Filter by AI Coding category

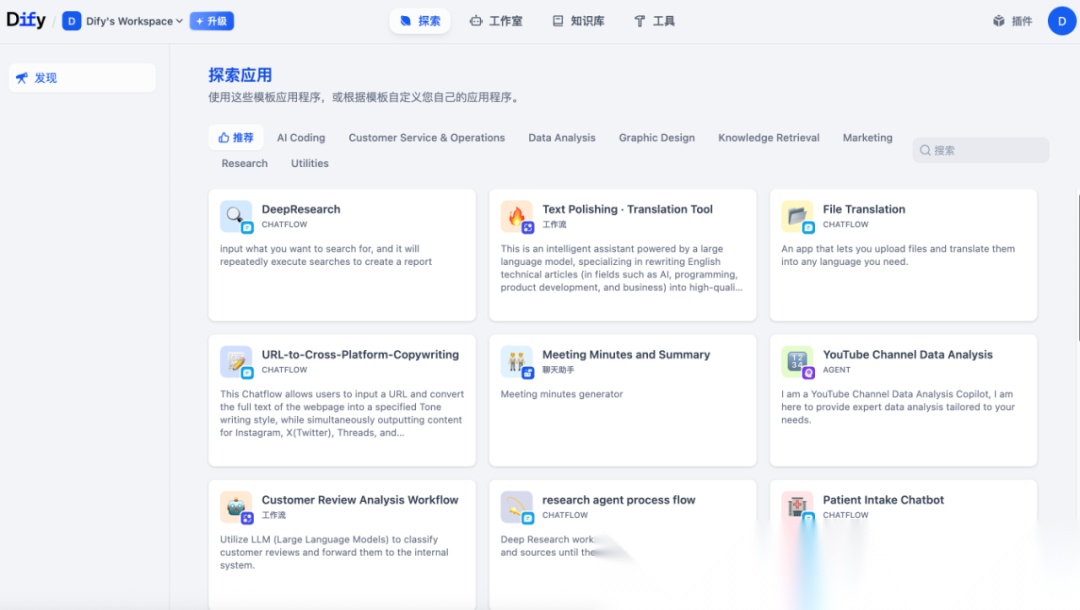tap(301, 138)
